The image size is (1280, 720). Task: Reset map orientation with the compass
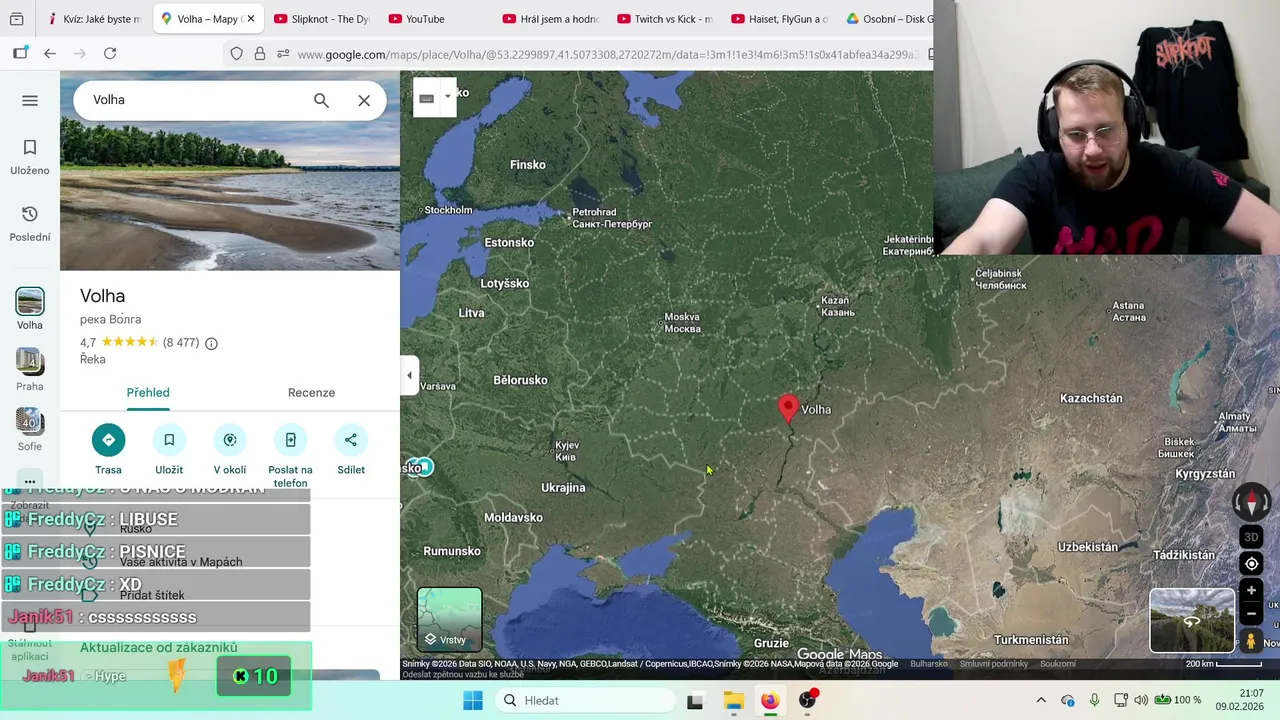(1251, 501)
